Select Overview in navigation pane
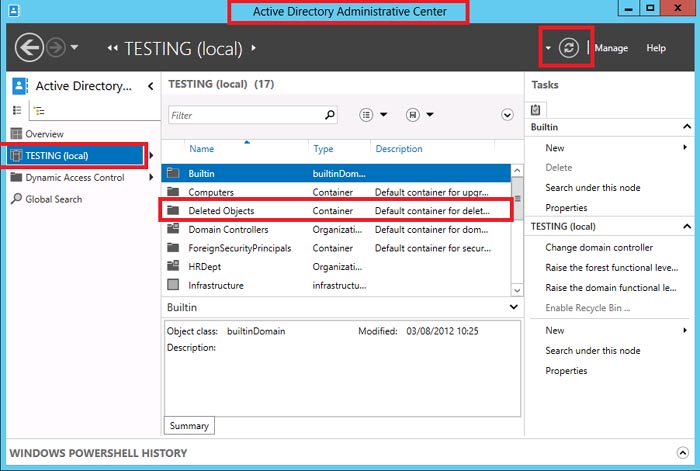 [x=44, y=133]
